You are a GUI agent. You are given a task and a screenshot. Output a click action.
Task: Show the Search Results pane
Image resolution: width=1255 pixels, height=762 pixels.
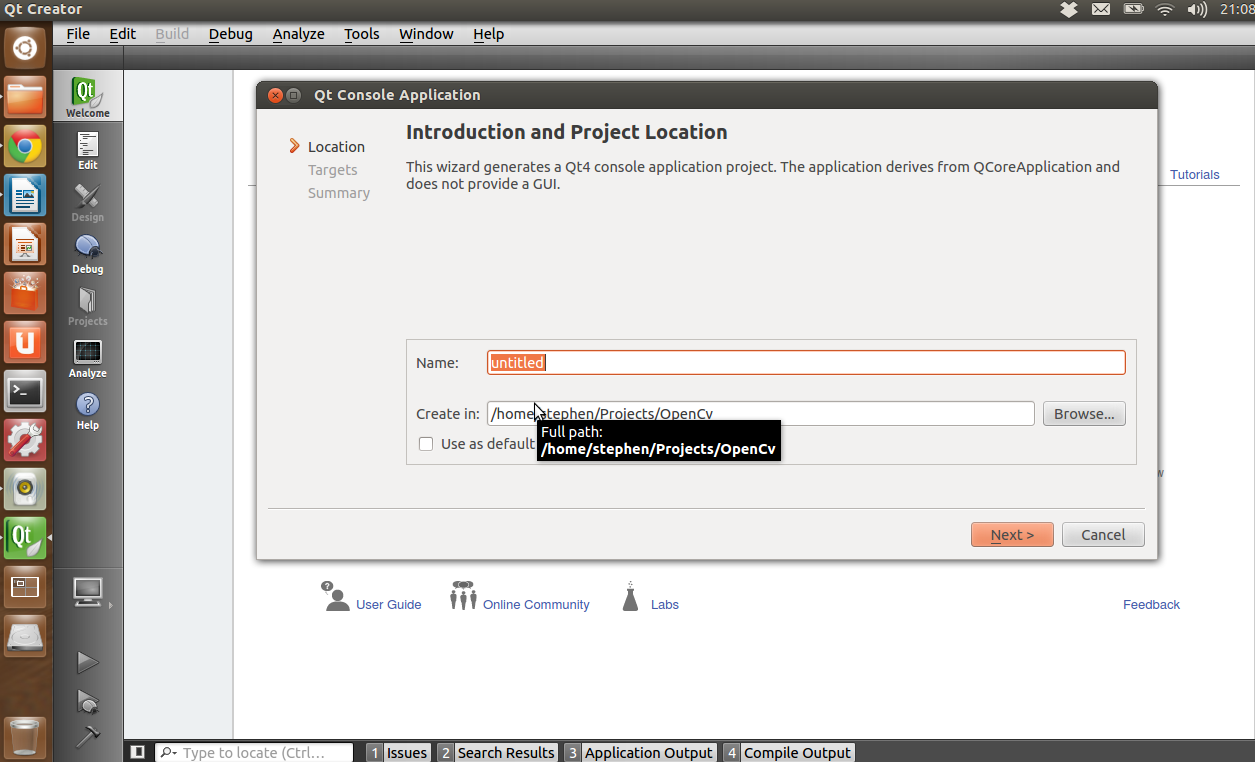(x=497, y=752)
